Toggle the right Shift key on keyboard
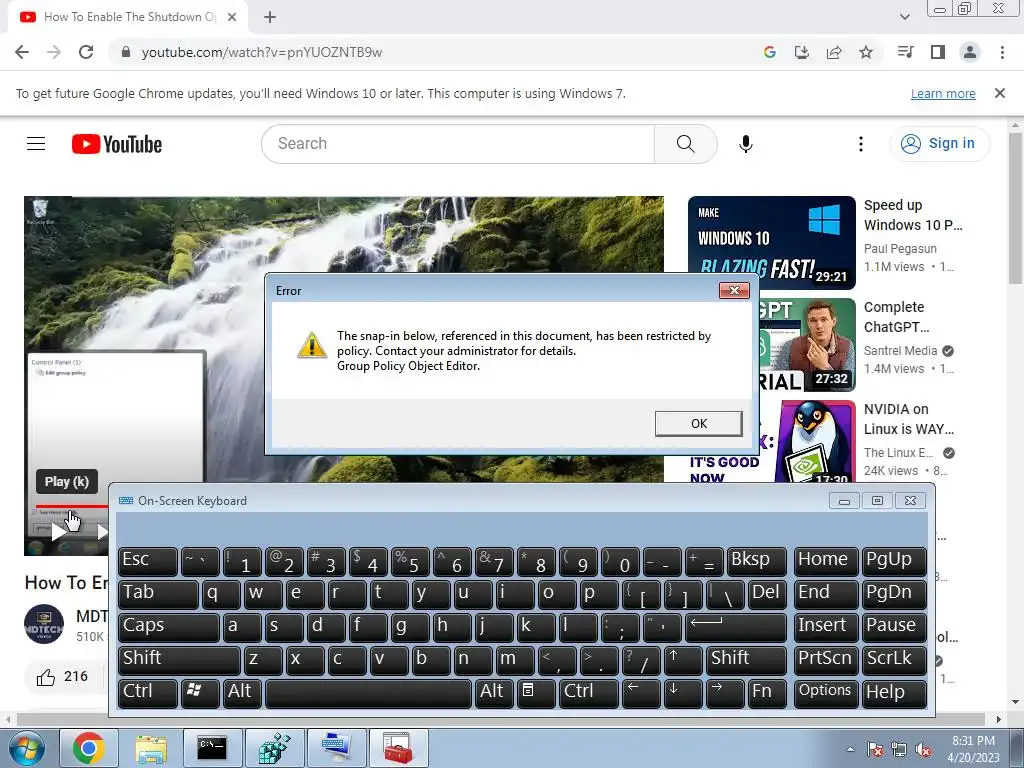The height and width of the screenshot is (768, 1024). click(x=746, y=660)
